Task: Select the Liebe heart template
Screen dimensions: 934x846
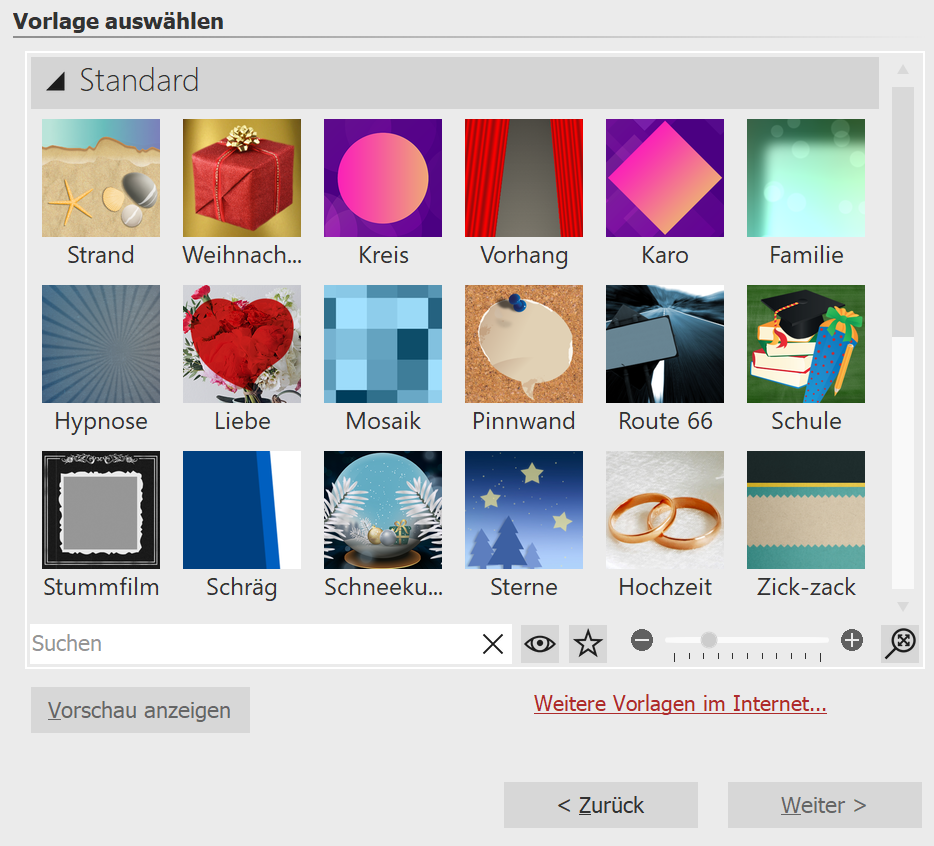Action: point(242,344)
